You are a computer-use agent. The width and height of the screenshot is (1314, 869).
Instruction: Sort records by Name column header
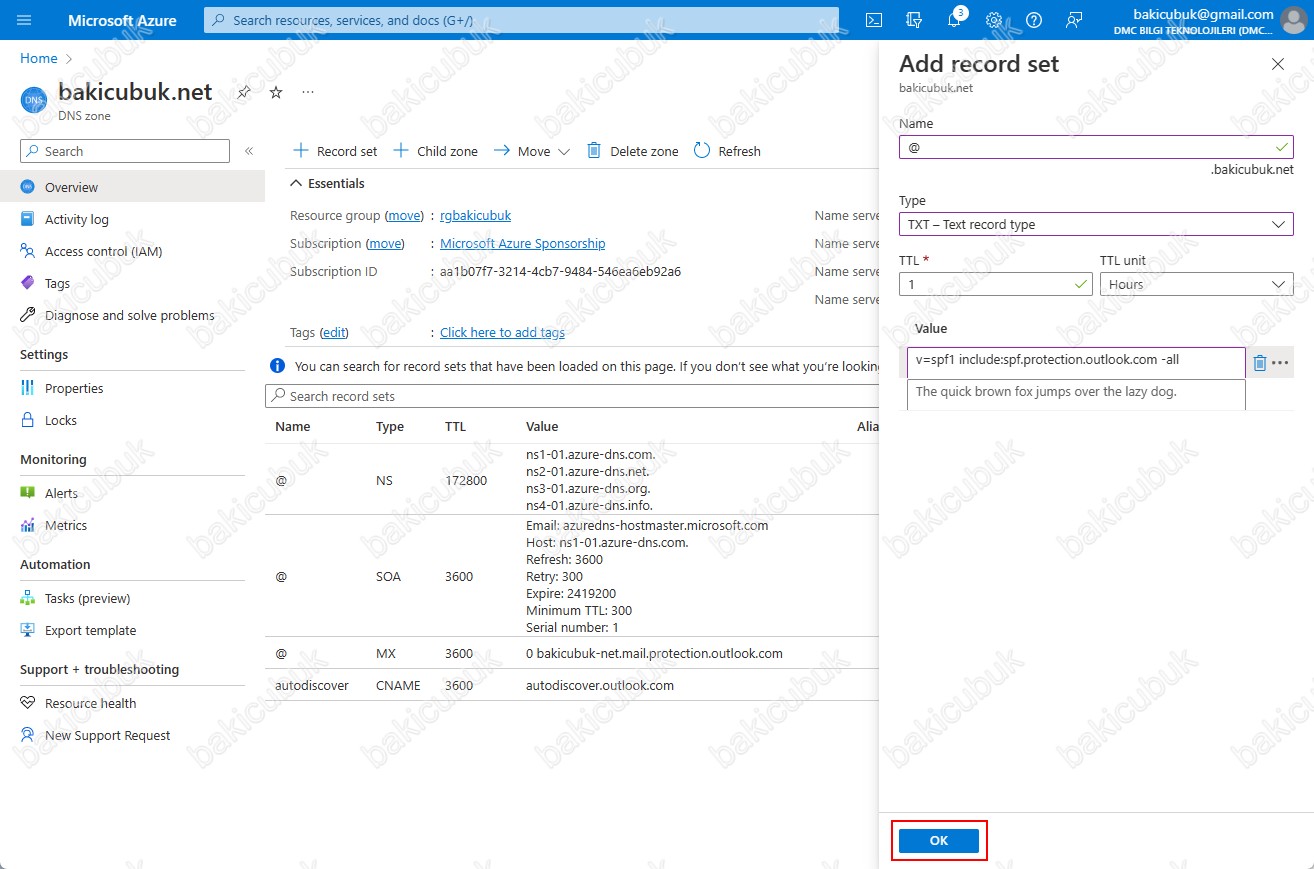pos(293,426)
